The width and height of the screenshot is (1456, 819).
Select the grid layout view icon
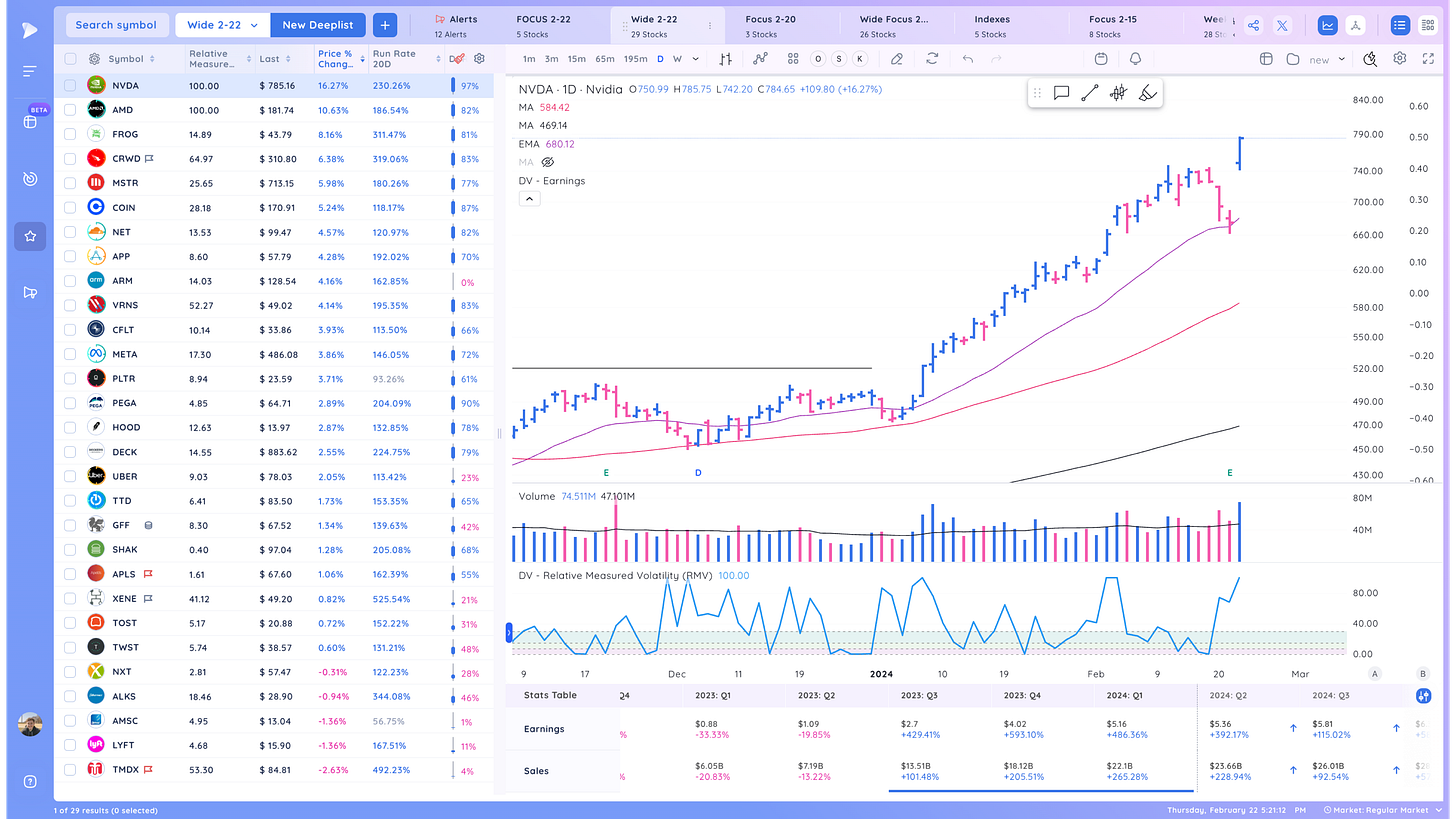(1427, 25)
